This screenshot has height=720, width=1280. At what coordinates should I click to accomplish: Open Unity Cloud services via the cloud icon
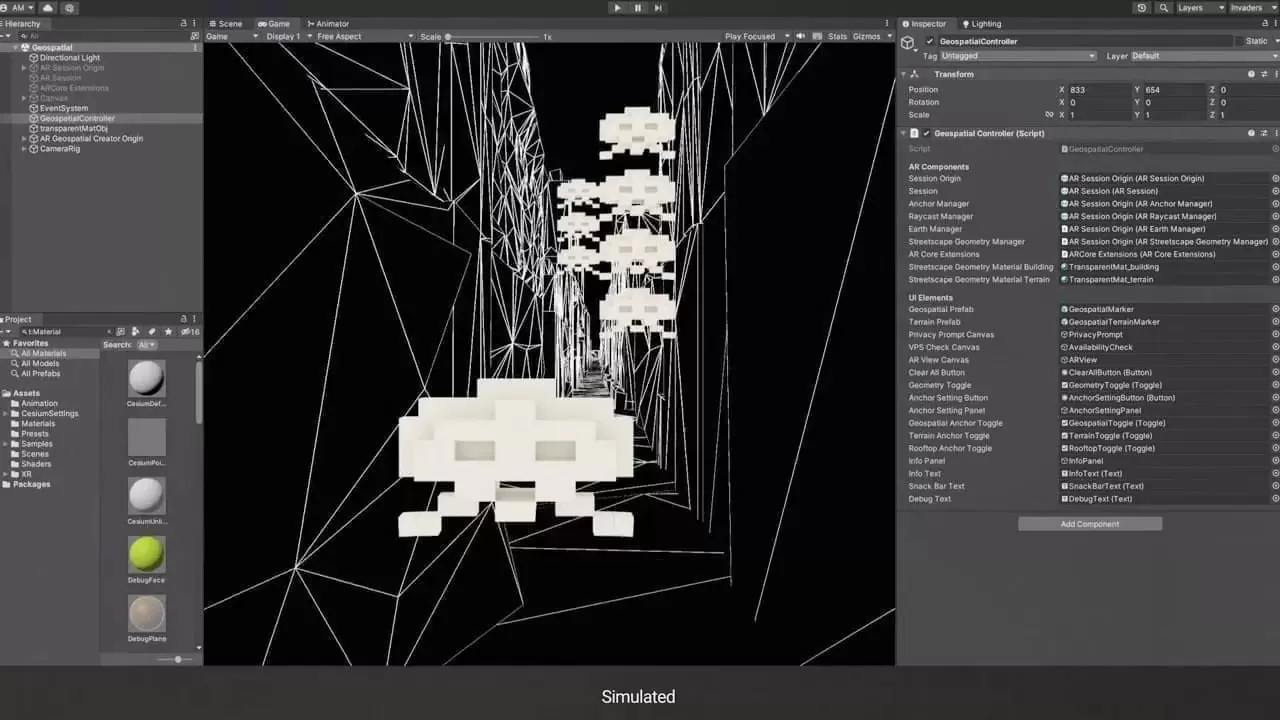click(x=47, y=8)
